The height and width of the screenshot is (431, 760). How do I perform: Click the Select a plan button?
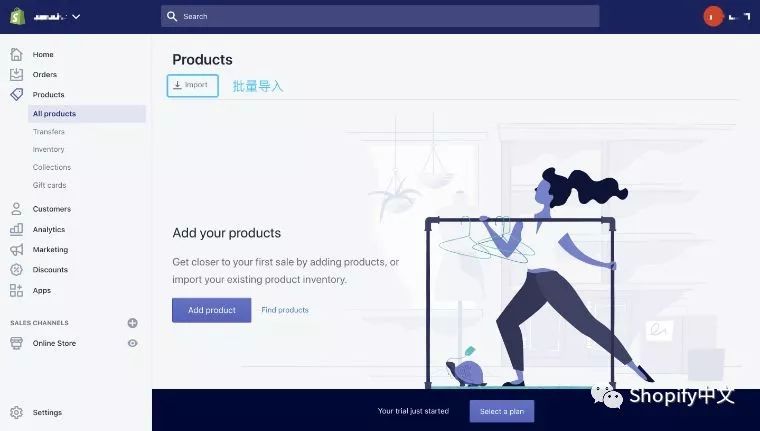(x=502, y=411)
